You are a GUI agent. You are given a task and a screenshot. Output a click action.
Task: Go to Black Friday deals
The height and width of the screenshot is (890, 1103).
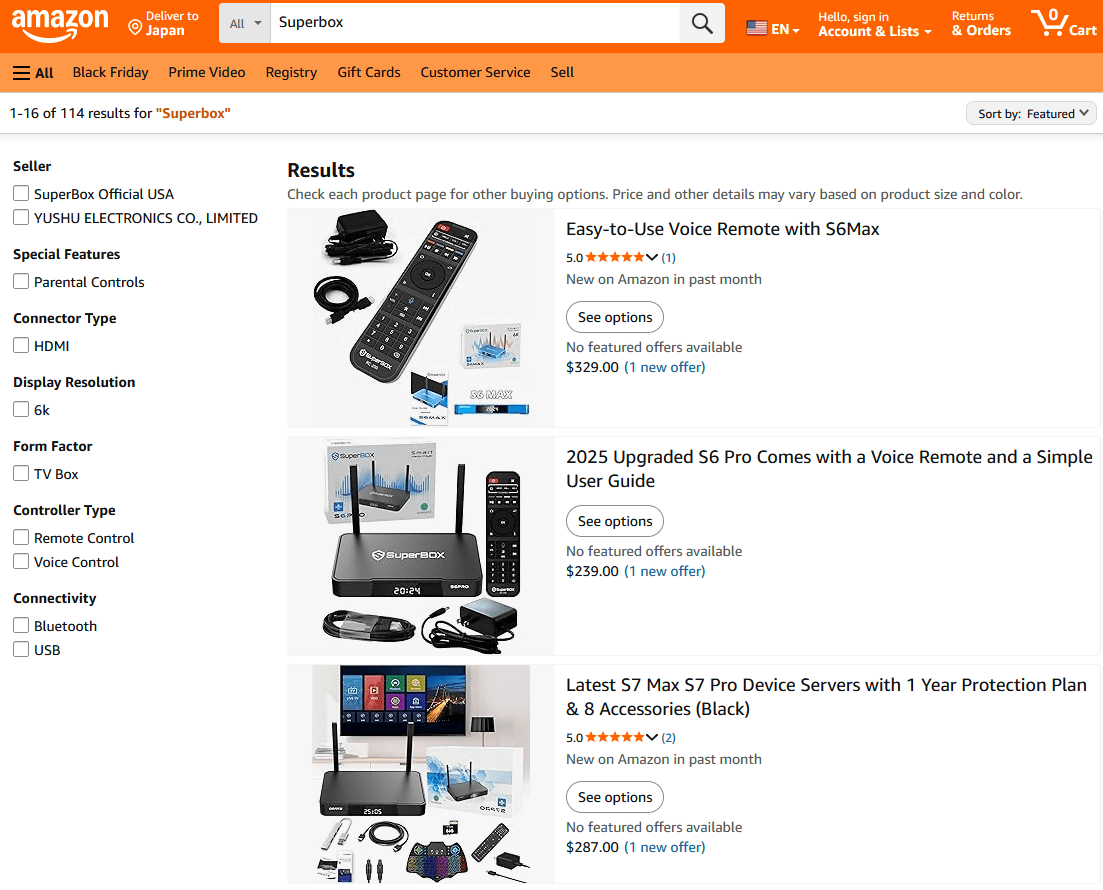click(x=110, y=72)
